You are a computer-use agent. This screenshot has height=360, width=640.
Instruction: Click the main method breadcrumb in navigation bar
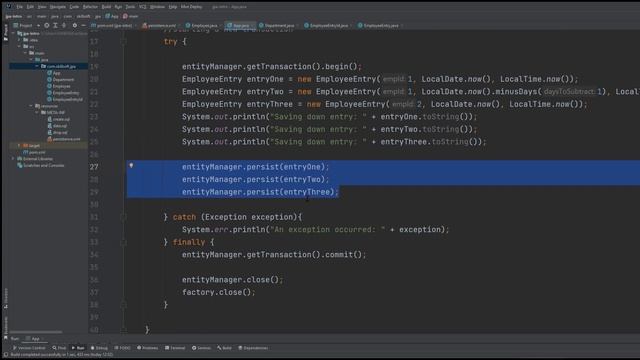tap(131, 16)
